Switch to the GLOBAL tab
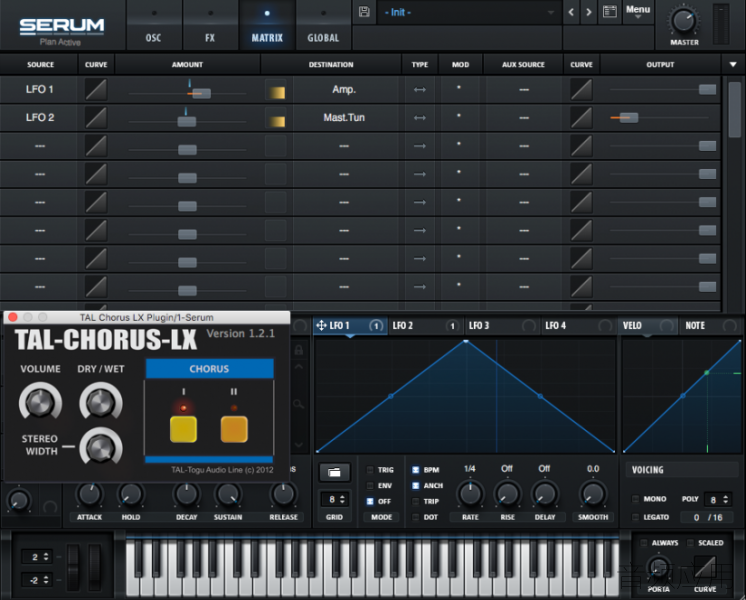This screenshot has height=600, width=746. (x=323, y=25)
